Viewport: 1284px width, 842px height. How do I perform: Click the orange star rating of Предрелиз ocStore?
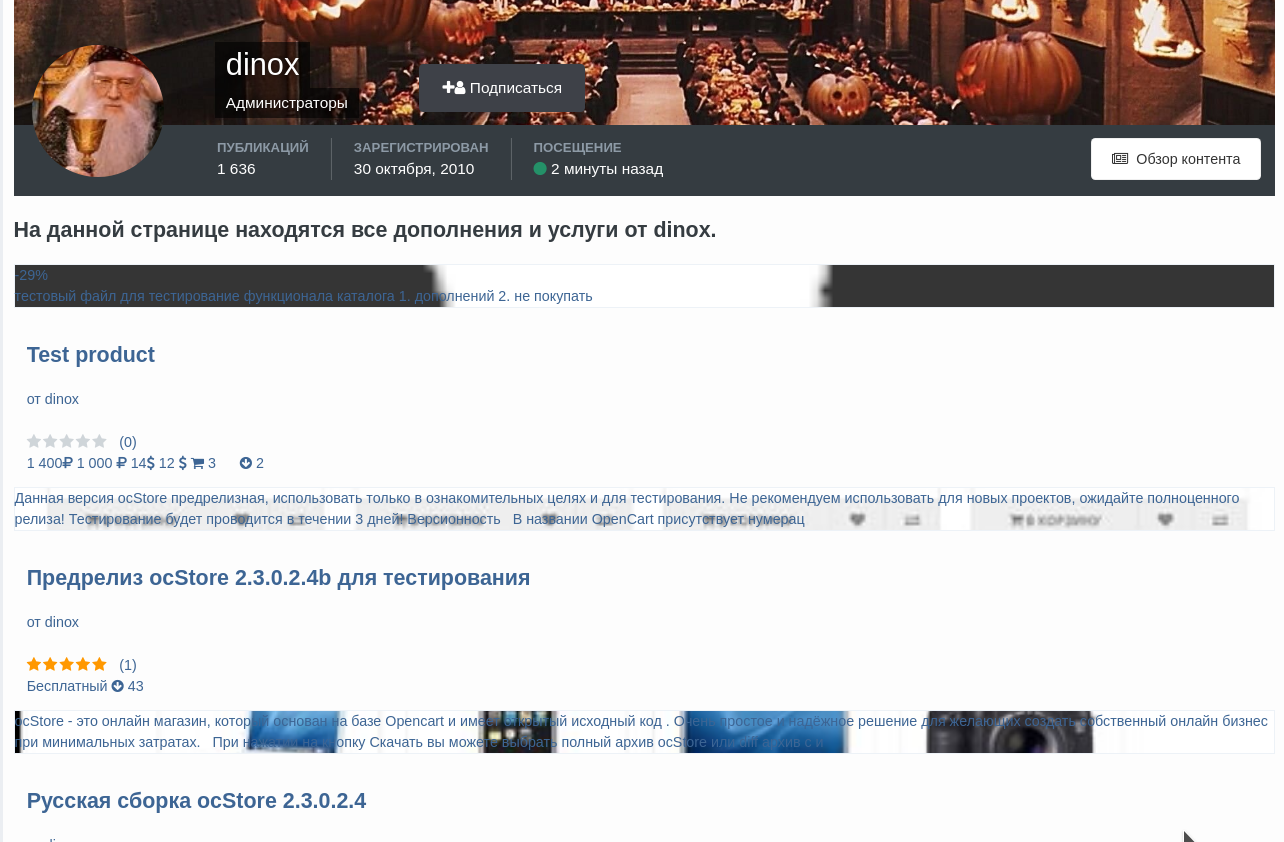click(x=67, y=664)
